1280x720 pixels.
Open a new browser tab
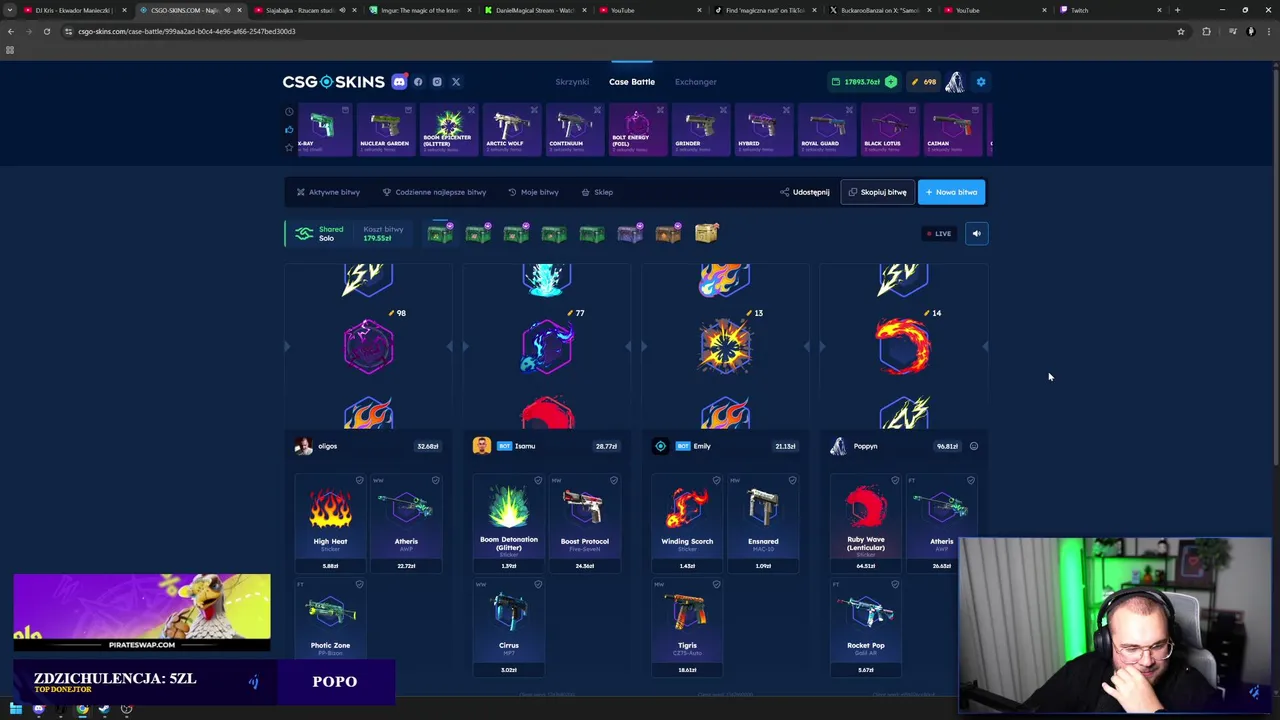click(x=1177, y=10)
